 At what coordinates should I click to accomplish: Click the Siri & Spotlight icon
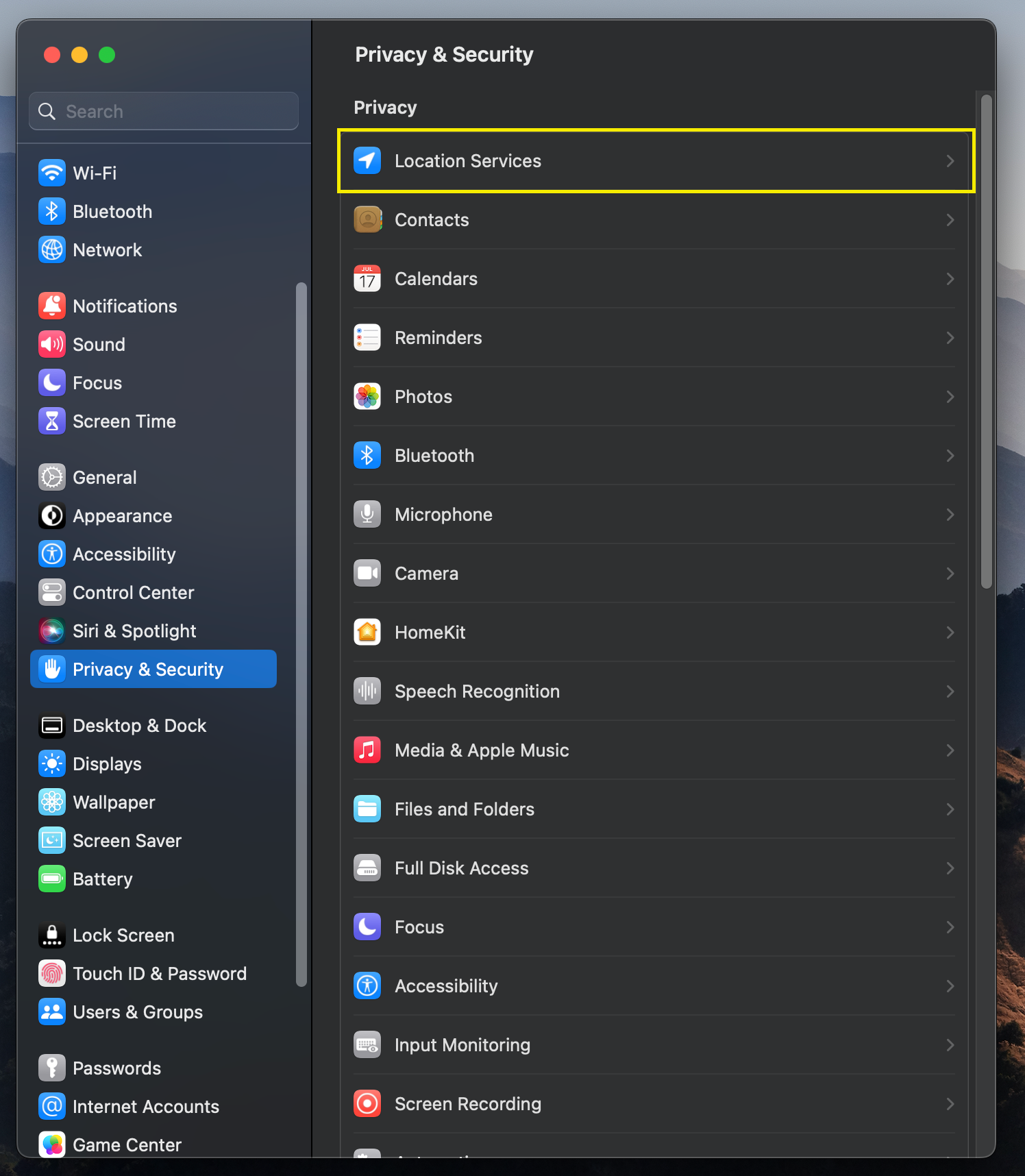[52, 630]
